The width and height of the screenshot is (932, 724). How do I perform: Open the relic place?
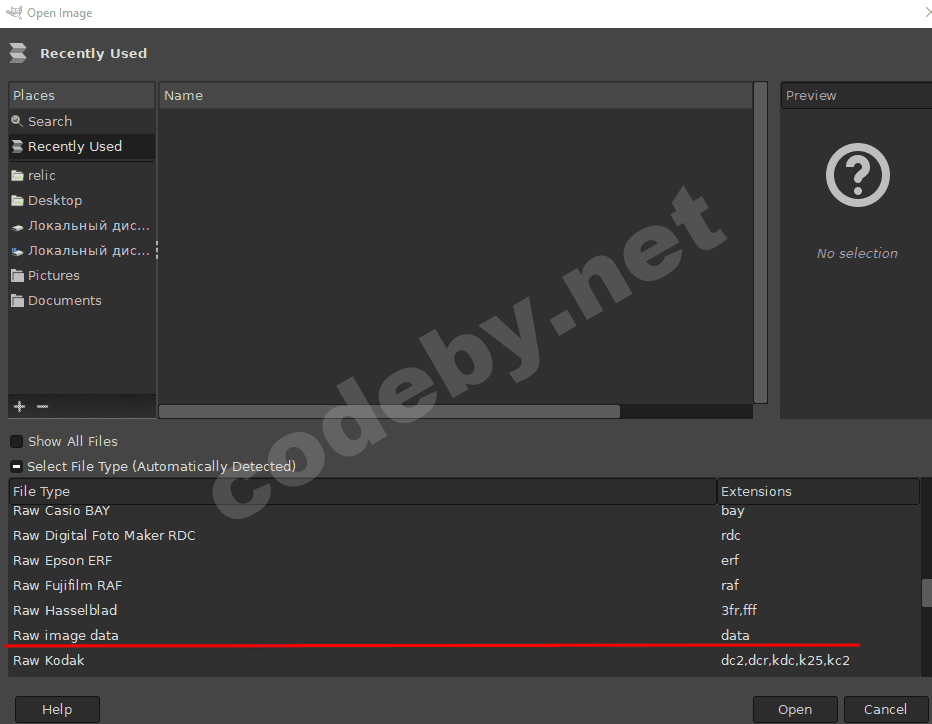[x=82, y=176]
